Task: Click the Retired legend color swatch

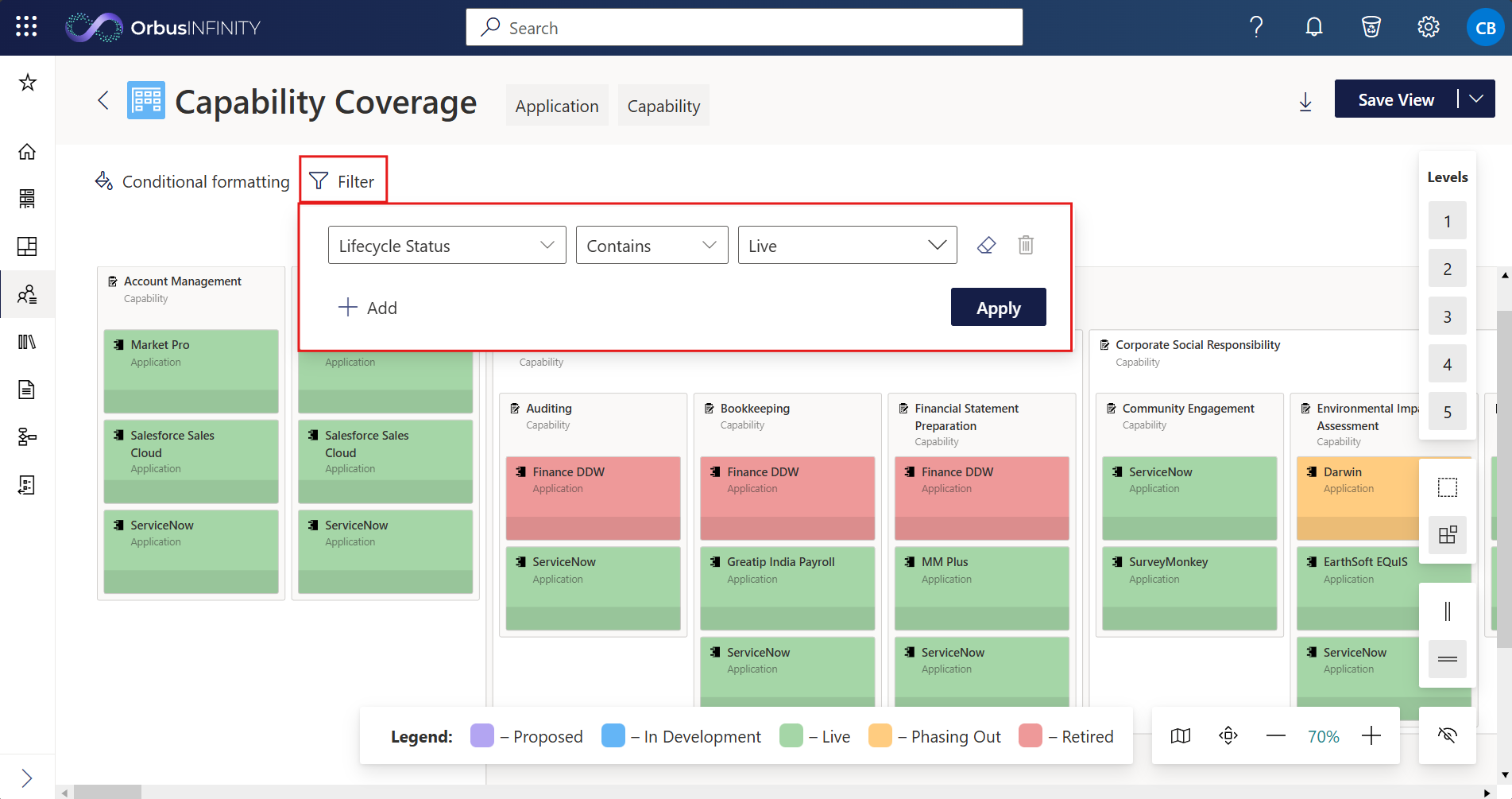Action: coord(1030,736)
